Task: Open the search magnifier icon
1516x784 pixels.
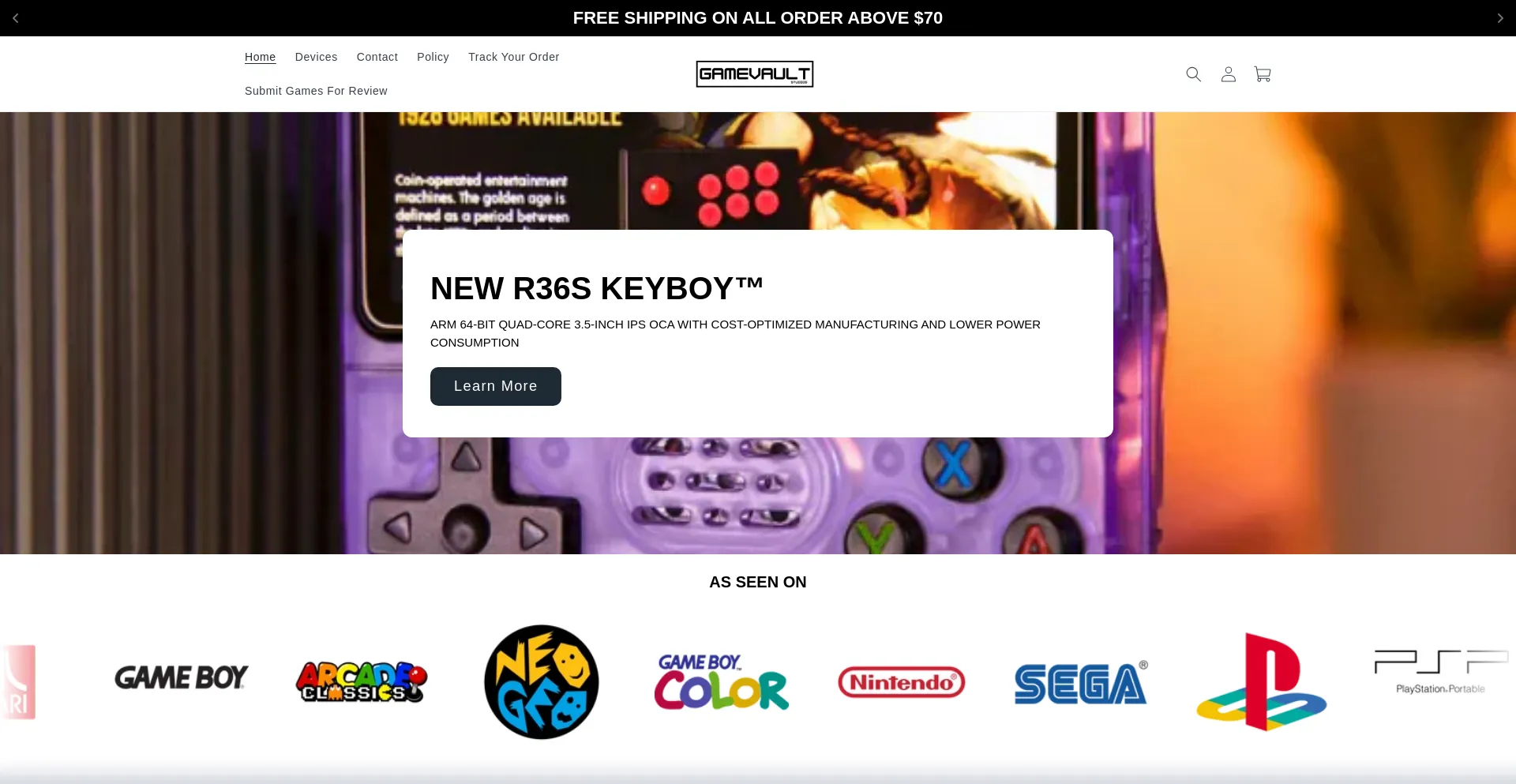Action: 1193,74
